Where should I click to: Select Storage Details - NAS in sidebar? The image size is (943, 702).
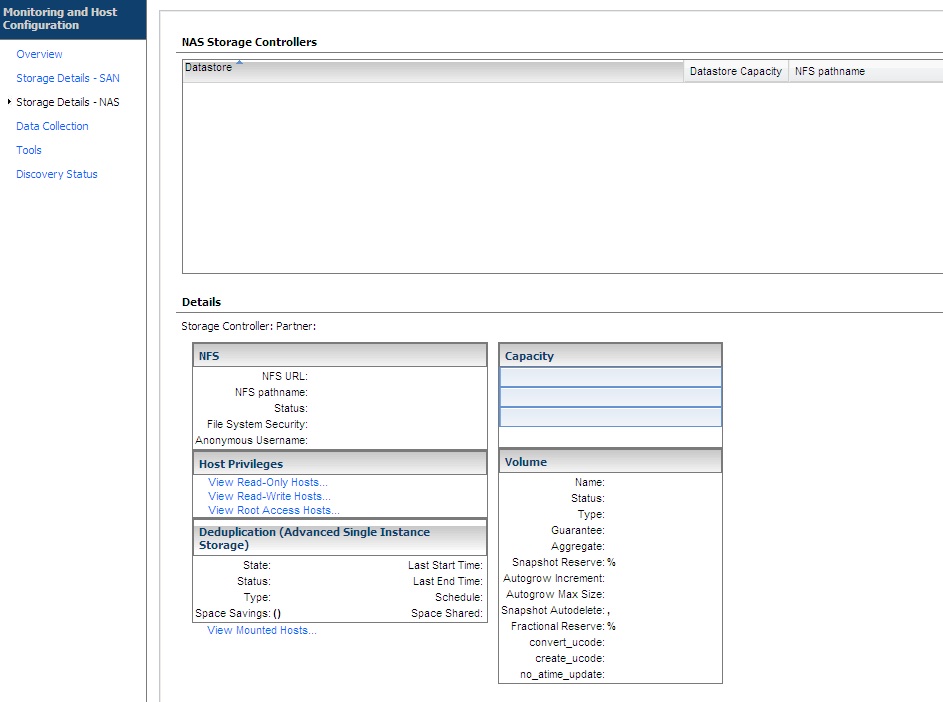68,102
